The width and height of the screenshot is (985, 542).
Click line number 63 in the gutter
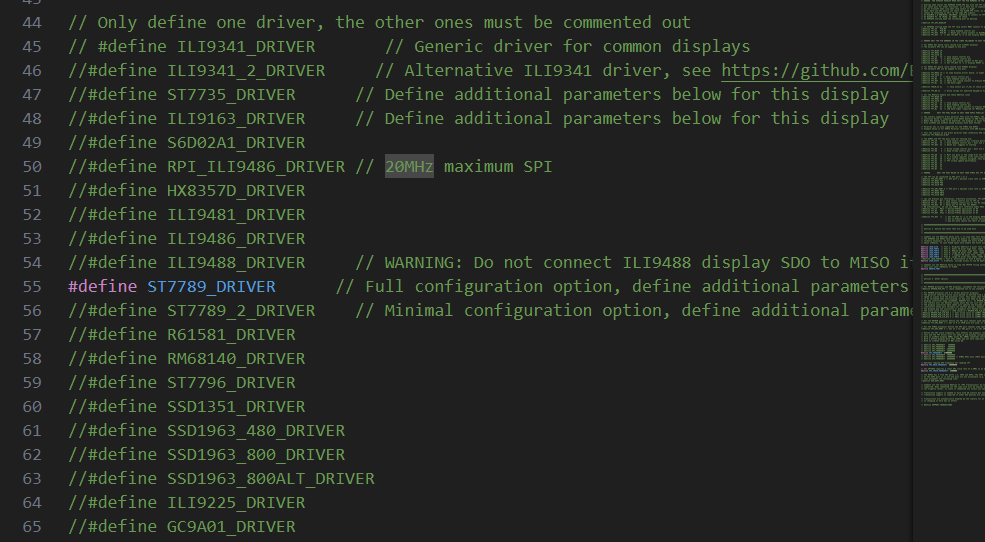click(x=31, y=478)
